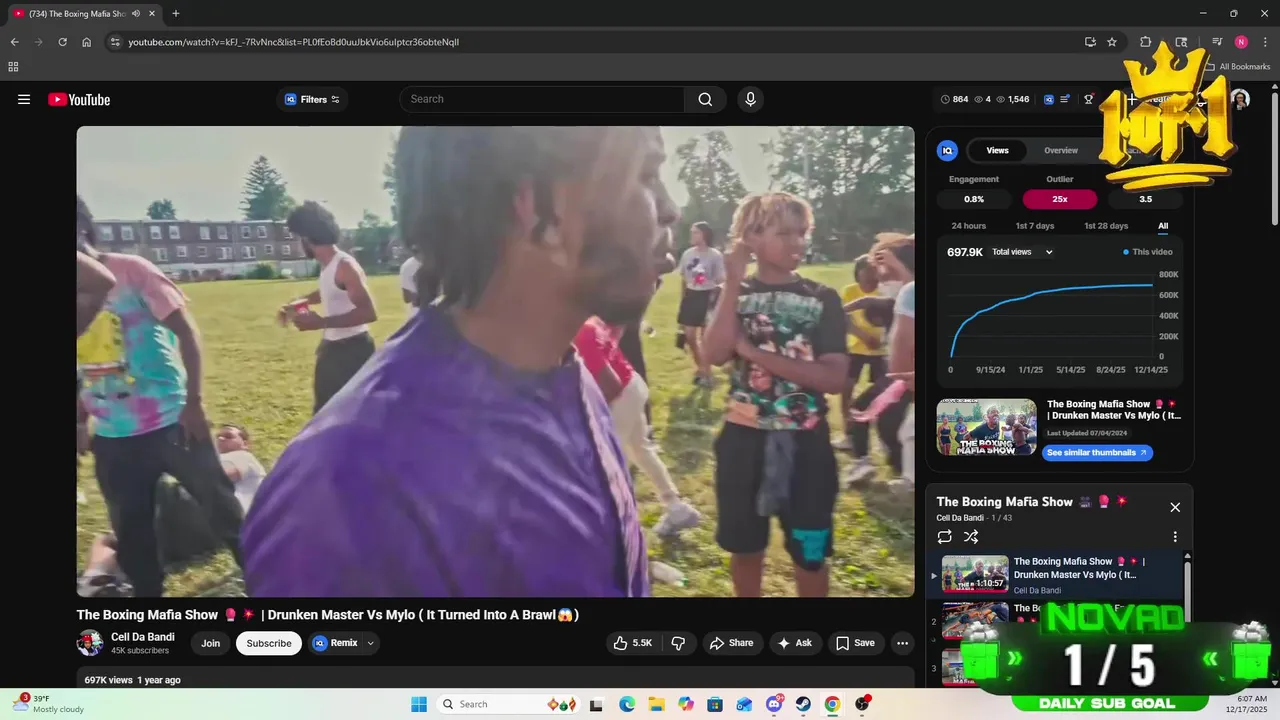This screenshot has width=1280, height=720.
Task: Click the vidIQ panel video thumbnail
Action: (x=986, y=427)
